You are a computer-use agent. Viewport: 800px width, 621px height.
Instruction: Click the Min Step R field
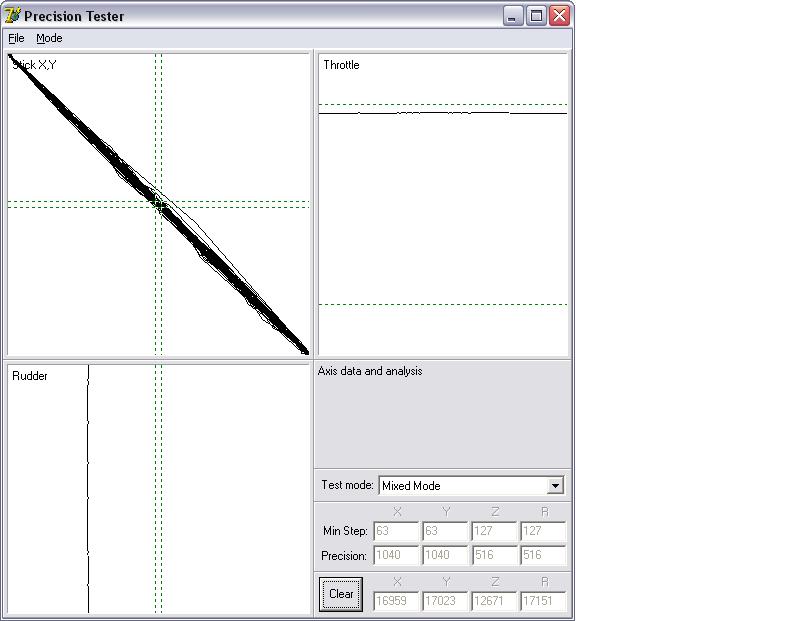[x=543, y=531]
